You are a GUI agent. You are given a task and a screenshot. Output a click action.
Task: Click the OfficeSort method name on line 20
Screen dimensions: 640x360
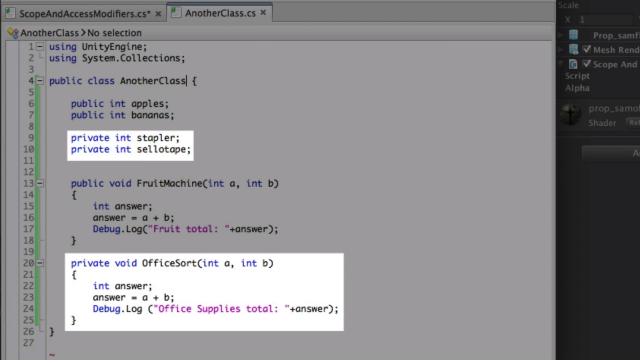point(169,263)
